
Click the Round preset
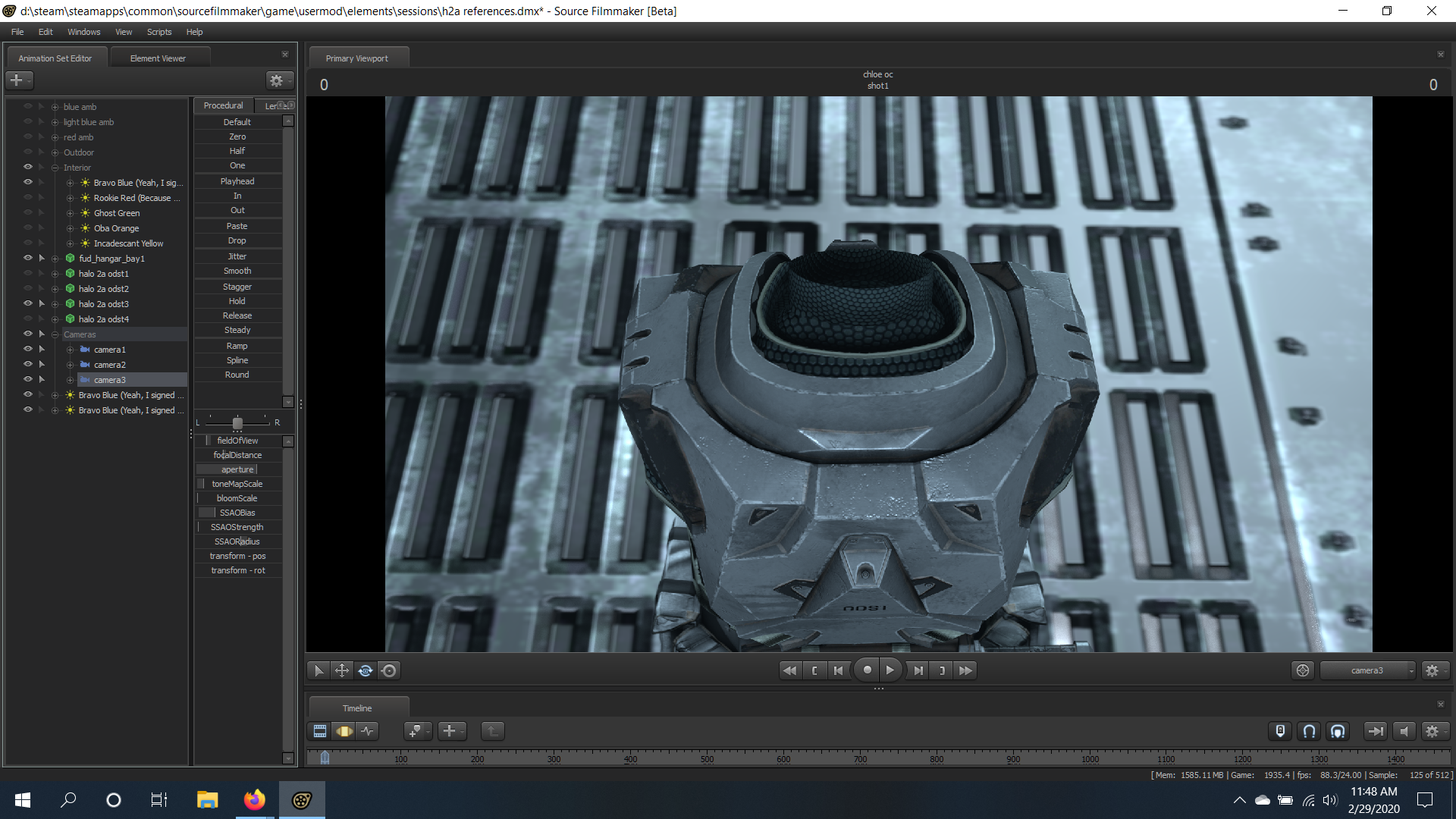tap(237, 375)
